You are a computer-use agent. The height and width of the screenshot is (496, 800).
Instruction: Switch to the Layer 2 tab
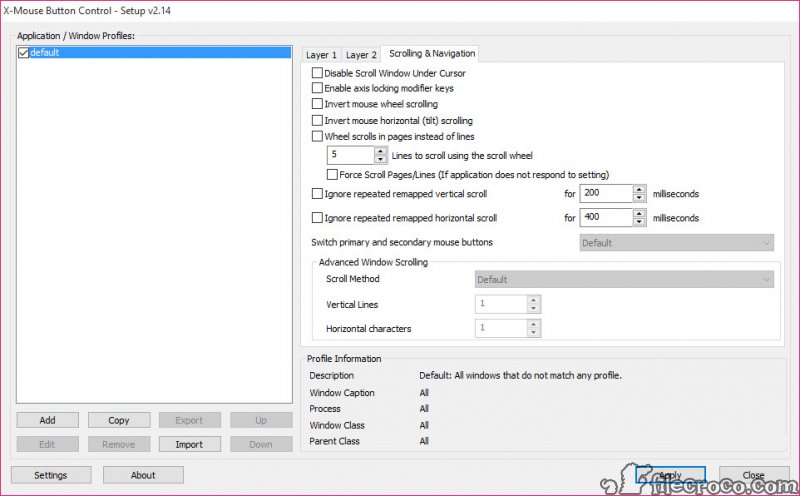[361, 55]
